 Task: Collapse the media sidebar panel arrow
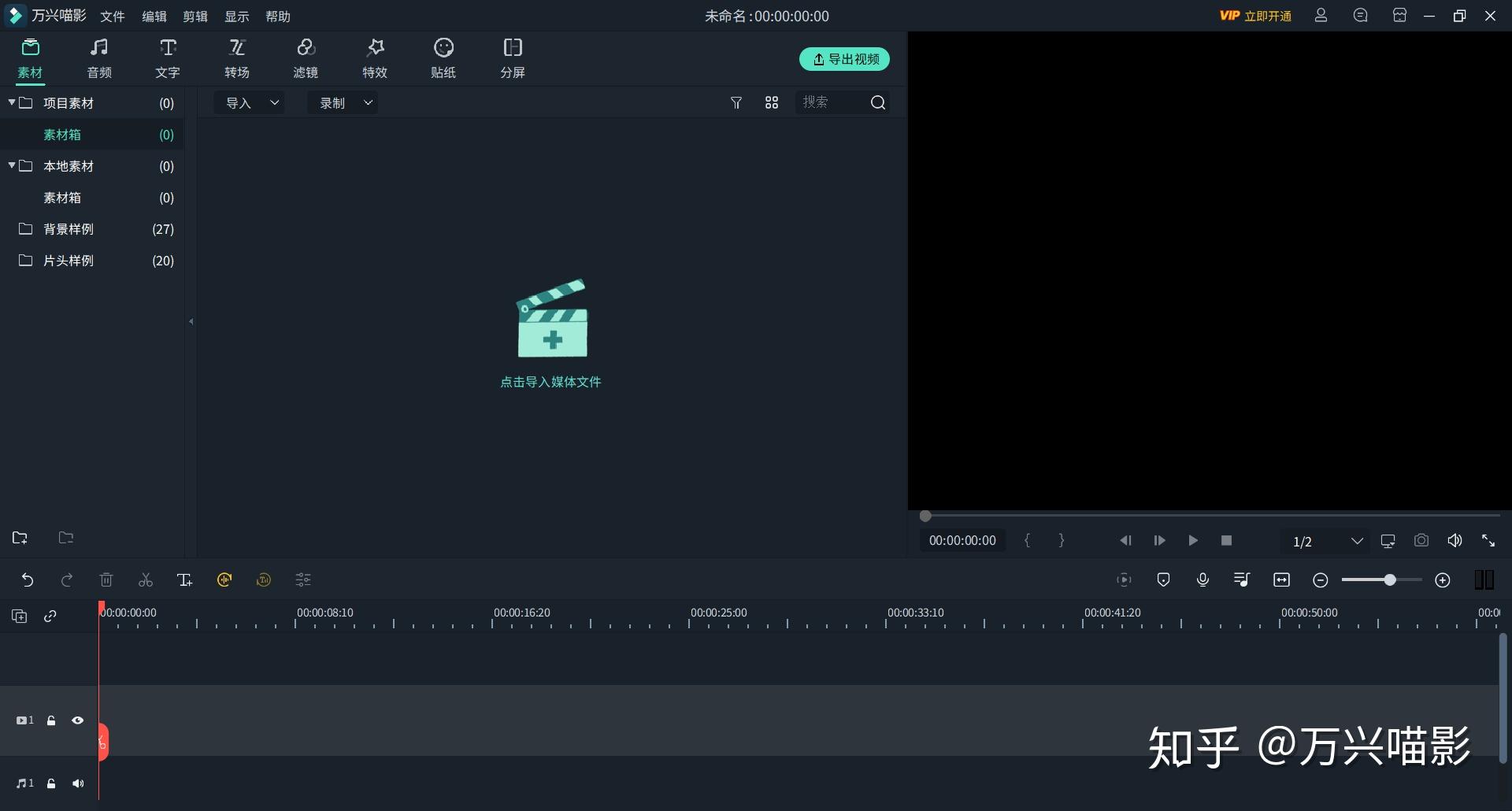191,321
